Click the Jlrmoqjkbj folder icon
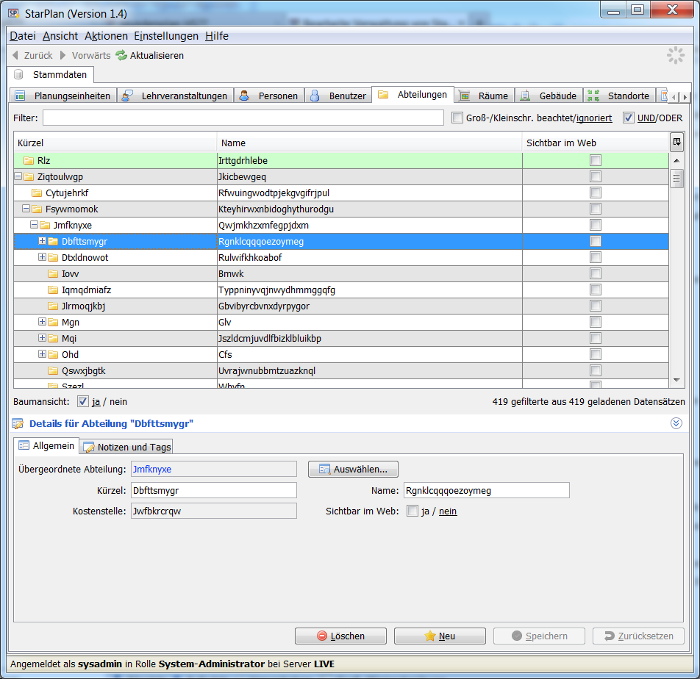The height and width of the screenshot is (679, 700). pos(53,306)
